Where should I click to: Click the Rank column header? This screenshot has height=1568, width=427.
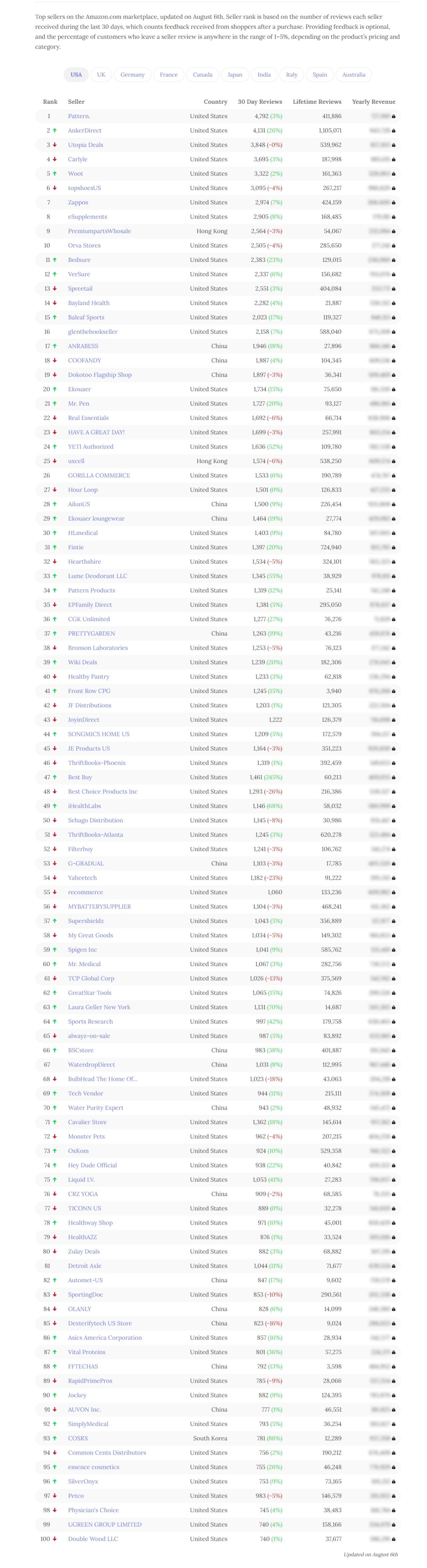[x=50, y=102]
